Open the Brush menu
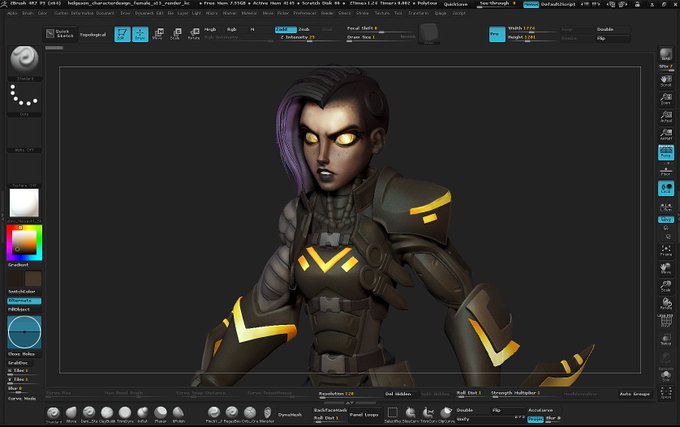The height and width of the screenshot is (427, 680). point(28,13)
